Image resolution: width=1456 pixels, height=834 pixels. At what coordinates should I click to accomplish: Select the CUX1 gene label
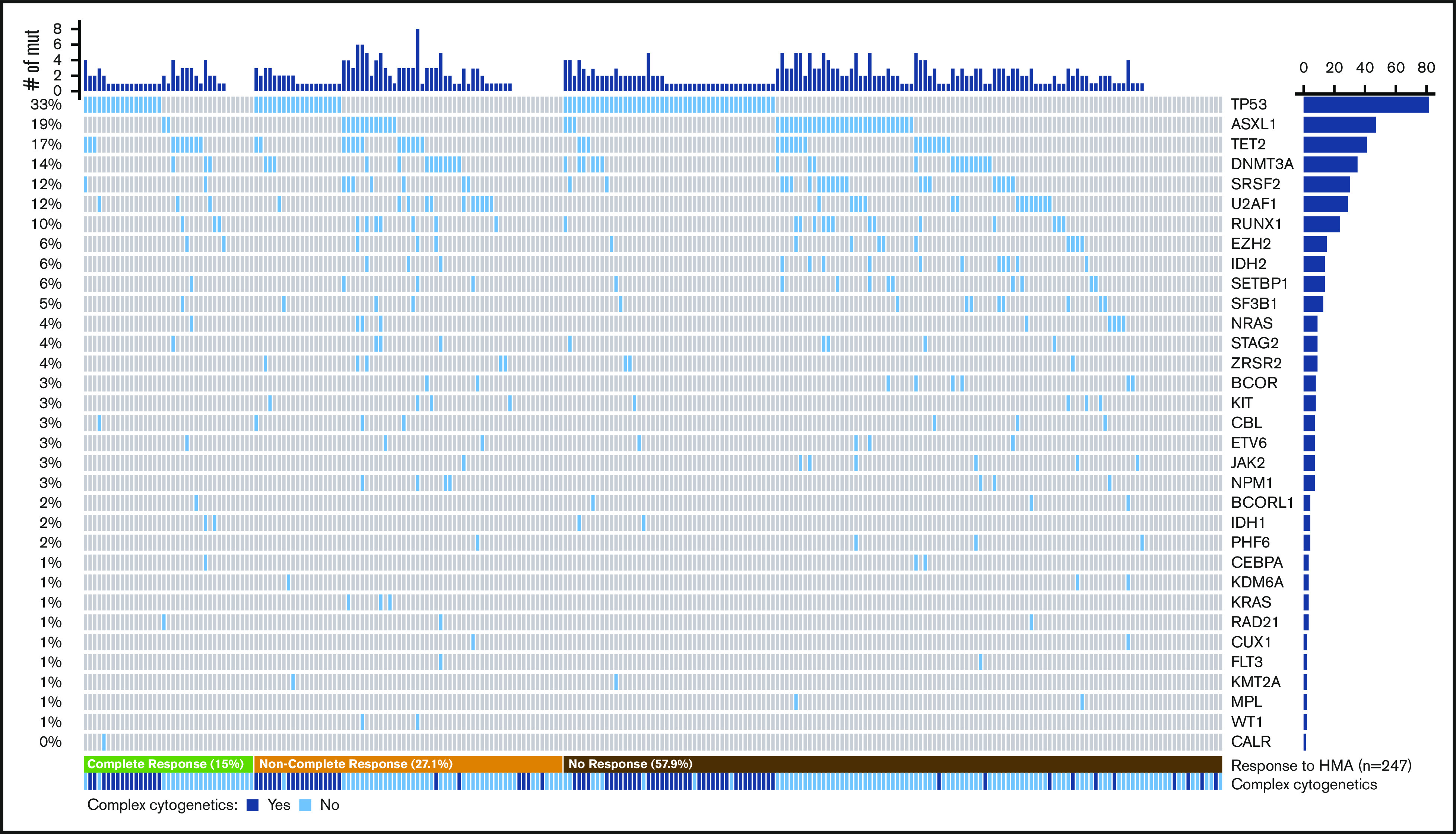coord(1251,642)
